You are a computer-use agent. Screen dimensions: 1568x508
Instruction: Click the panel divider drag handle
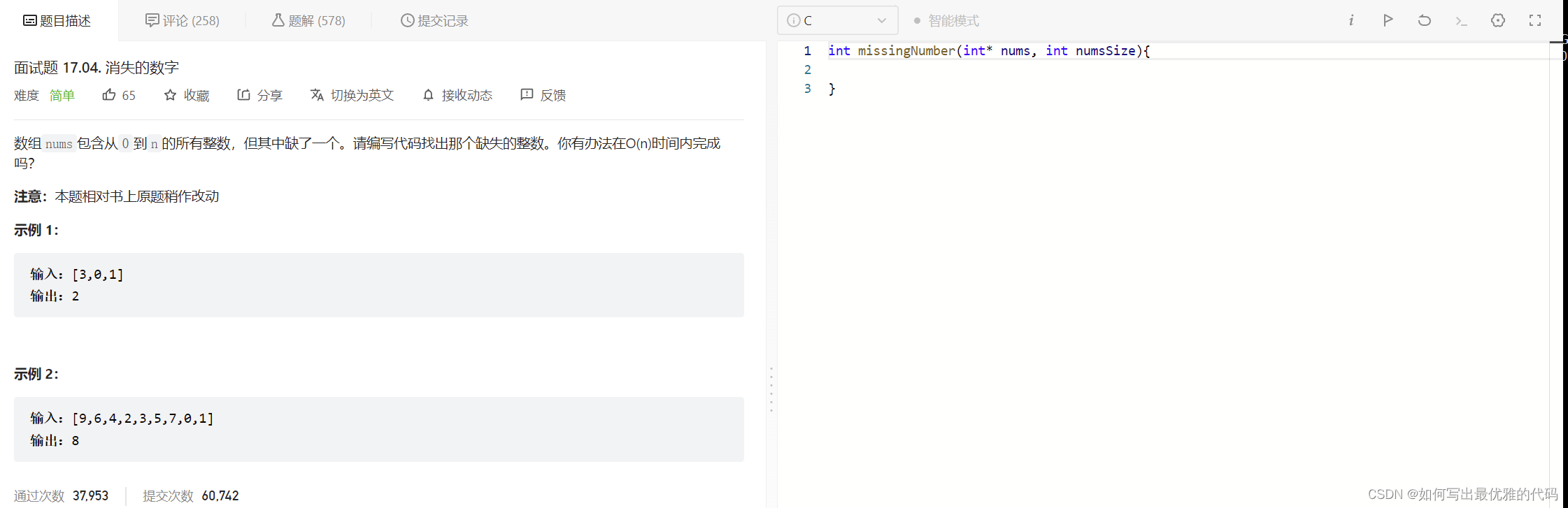tap(771, 389)
